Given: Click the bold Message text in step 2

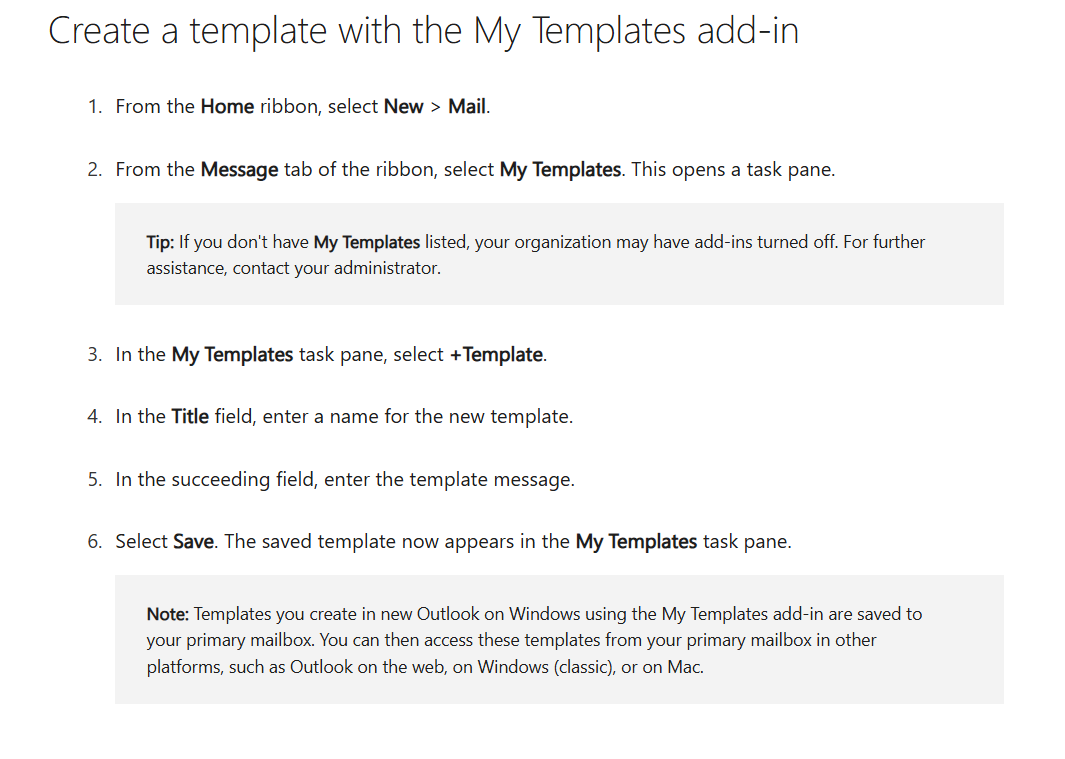Looking at the screenshot, I should (239, 169).
